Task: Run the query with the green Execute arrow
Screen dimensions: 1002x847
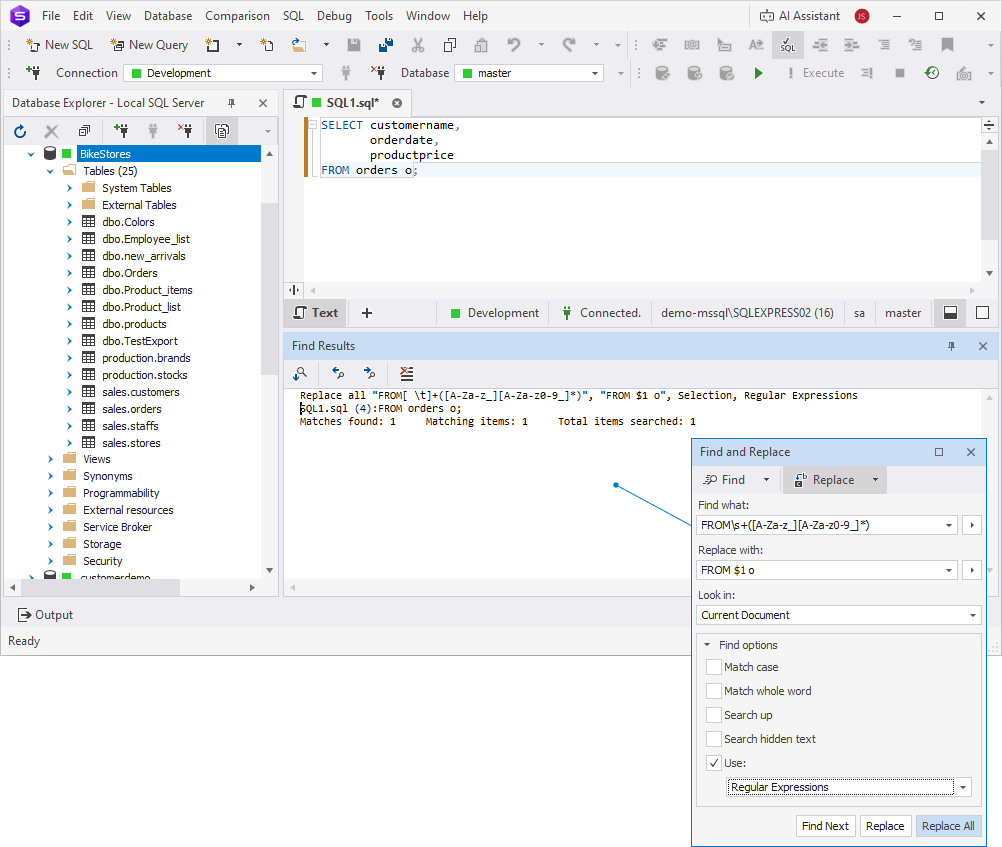Action: [758, 72]
